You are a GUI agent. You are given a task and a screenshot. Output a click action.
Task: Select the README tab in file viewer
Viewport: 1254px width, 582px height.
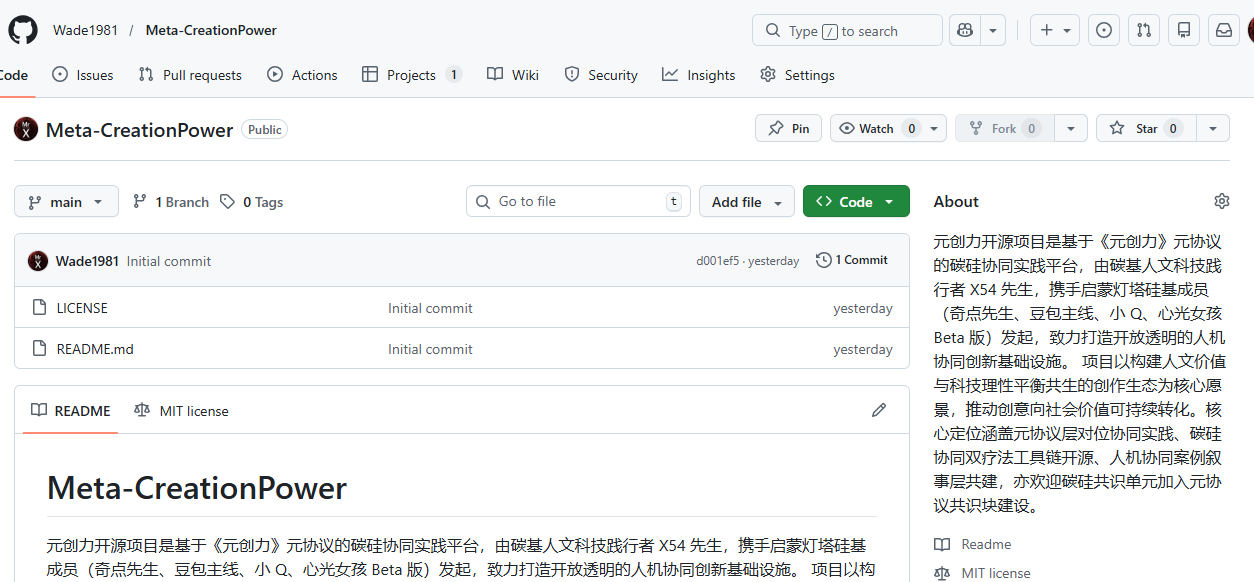(x=70, y=410)
